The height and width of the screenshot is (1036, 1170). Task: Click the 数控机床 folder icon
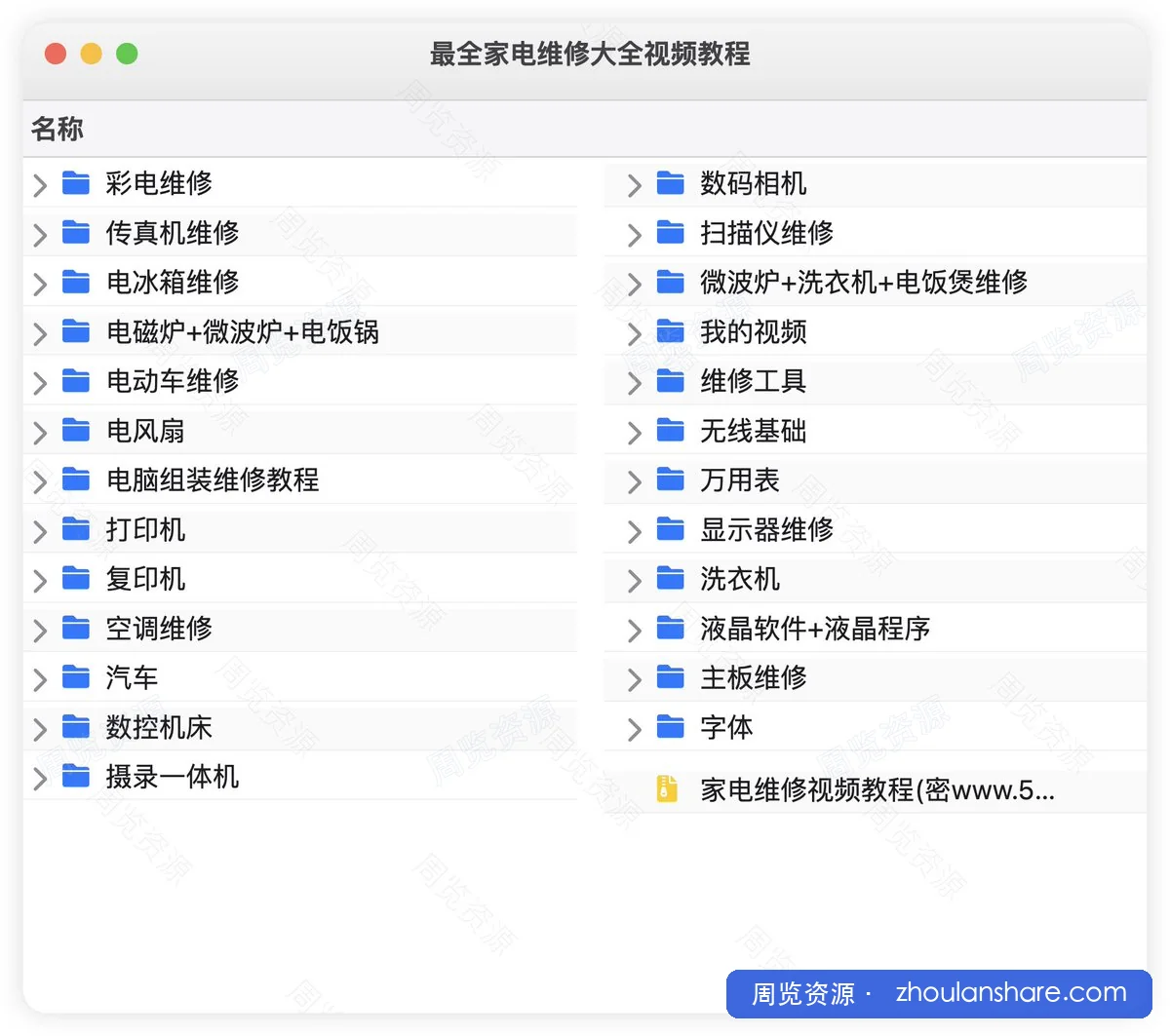click(76, 727)
